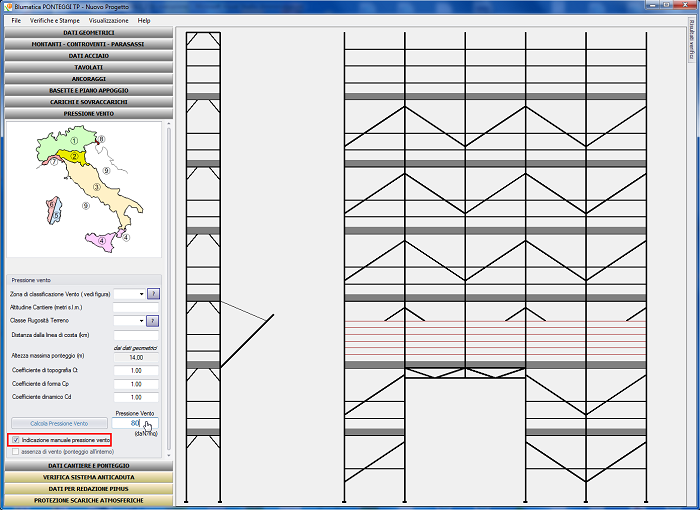Expand PROTEZIONE SCARICHE ATMOSFERICHE section

pyautogui.click(x=88, y=499)
